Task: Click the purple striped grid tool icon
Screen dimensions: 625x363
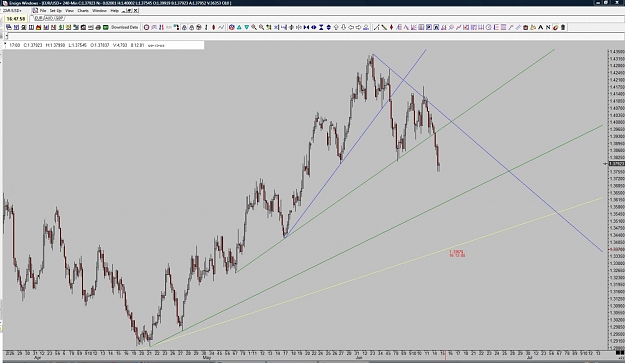Action: tap(503, 27)
